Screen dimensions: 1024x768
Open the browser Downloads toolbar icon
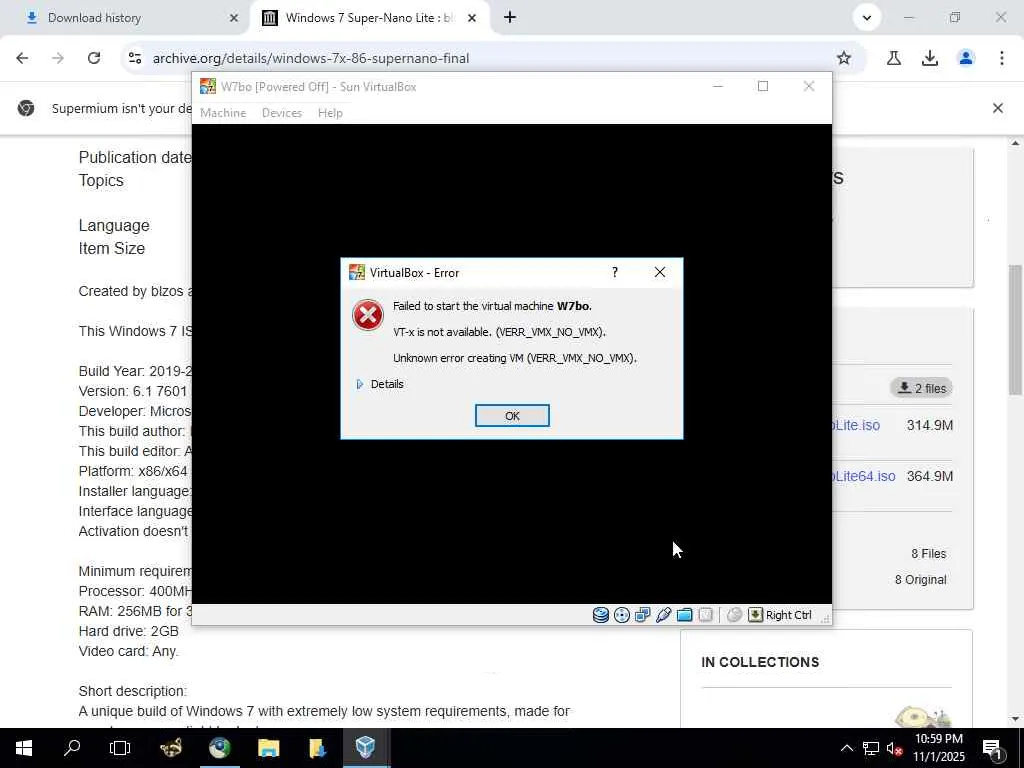[929, 58]
